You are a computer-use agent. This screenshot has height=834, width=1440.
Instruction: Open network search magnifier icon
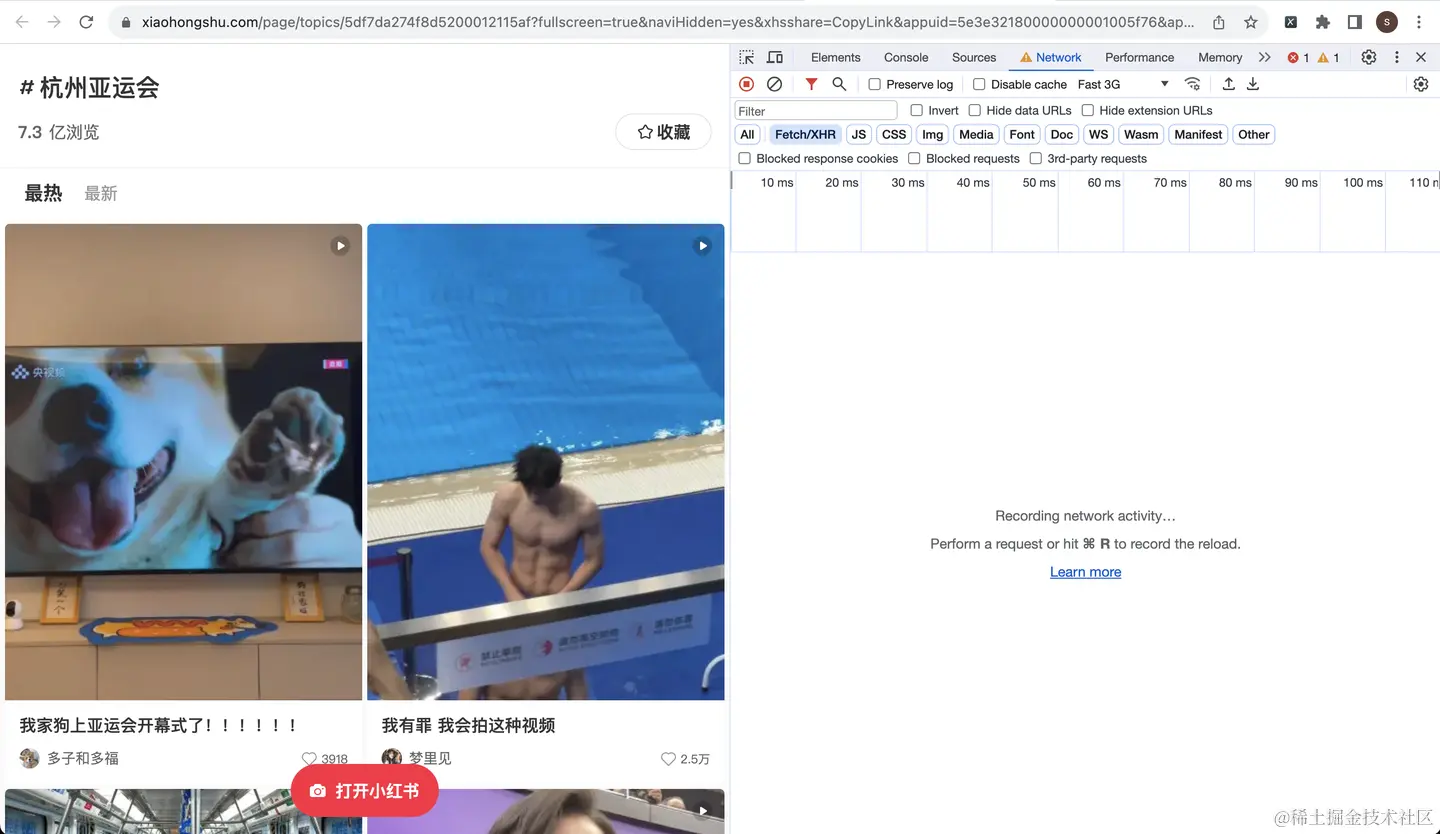839,84
